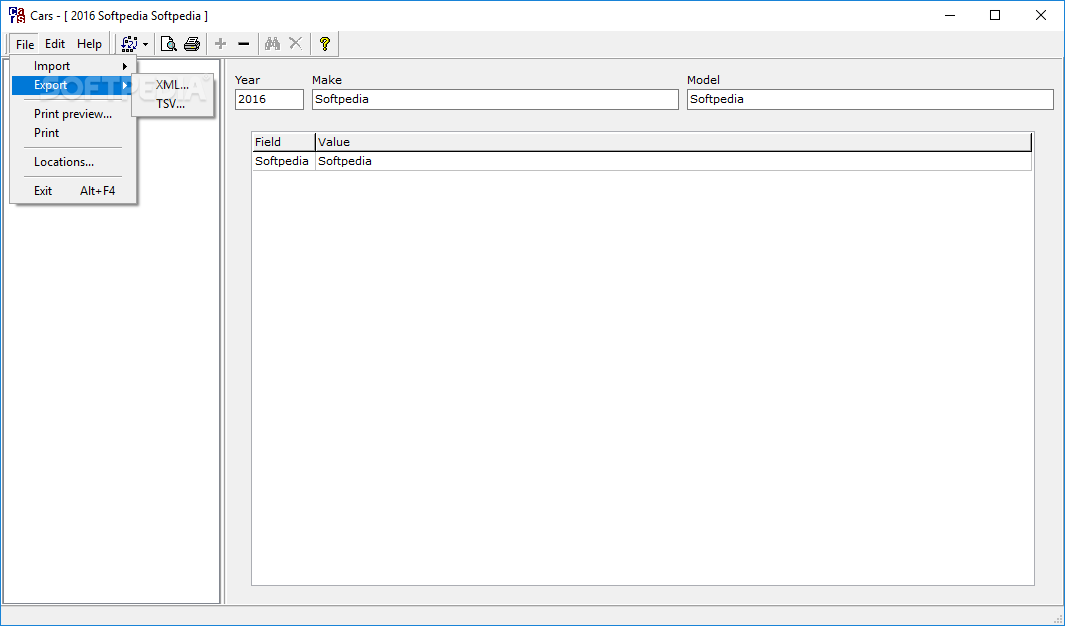This screenshot has height=626, width=1065.
Task: Click the Model input field
Action: [870, 99]
